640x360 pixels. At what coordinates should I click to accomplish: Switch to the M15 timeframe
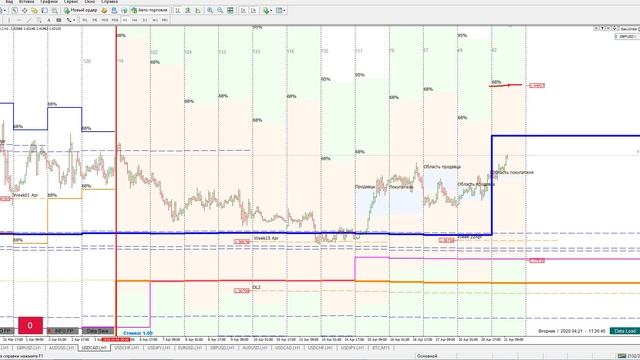tap(105, 20)
